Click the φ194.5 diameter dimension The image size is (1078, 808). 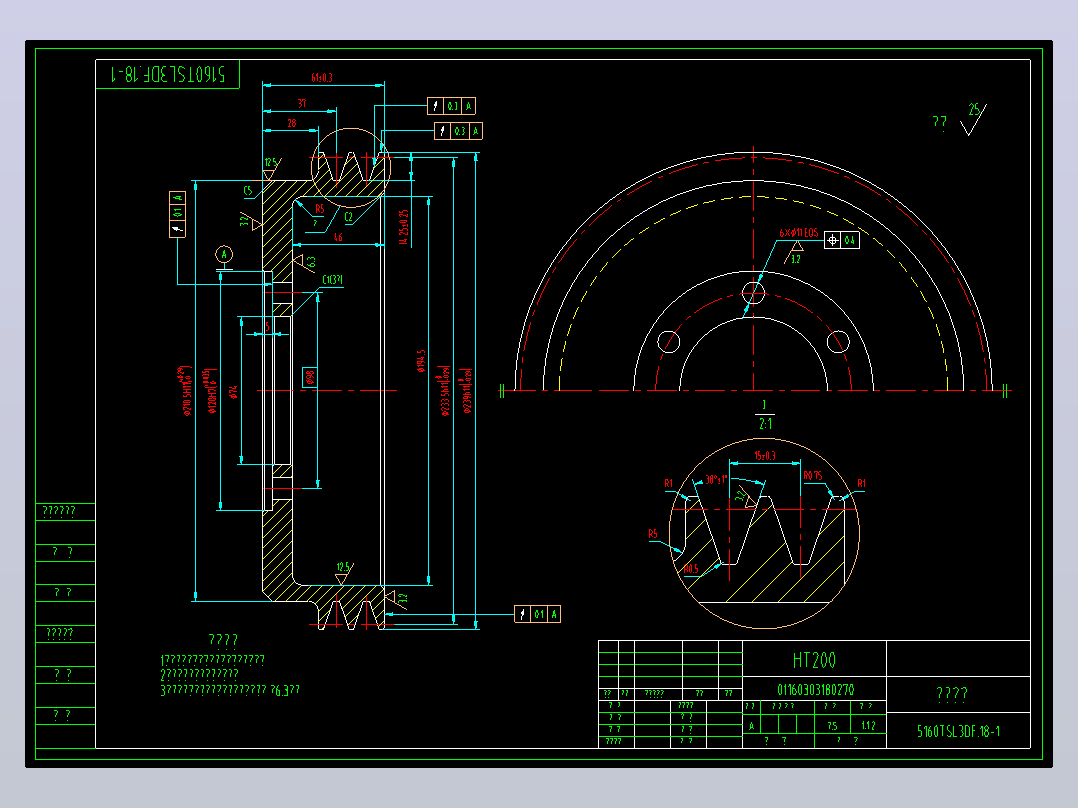[x=421, y=361]
